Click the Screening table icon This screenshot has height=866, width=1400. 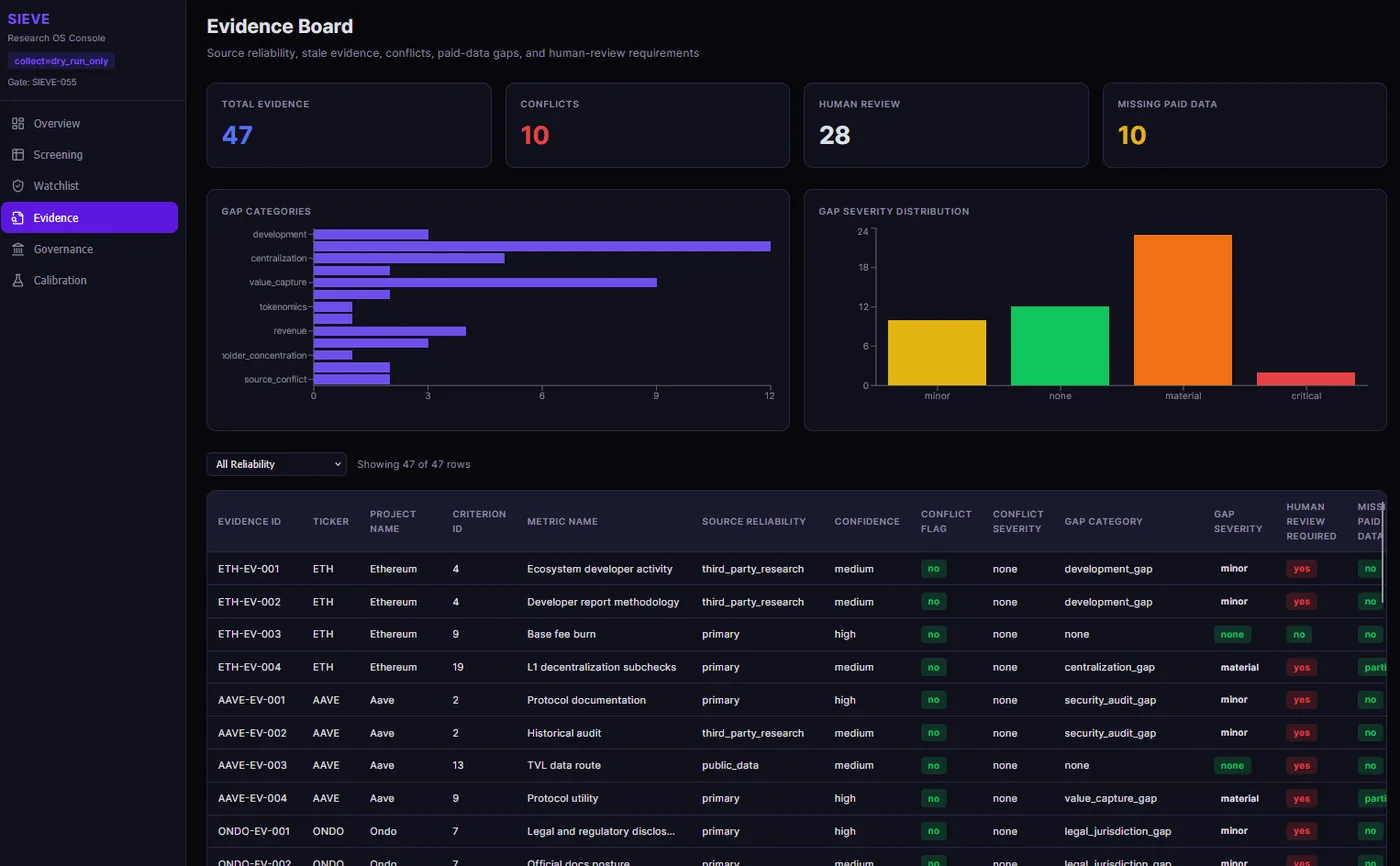tap(18, 155)
